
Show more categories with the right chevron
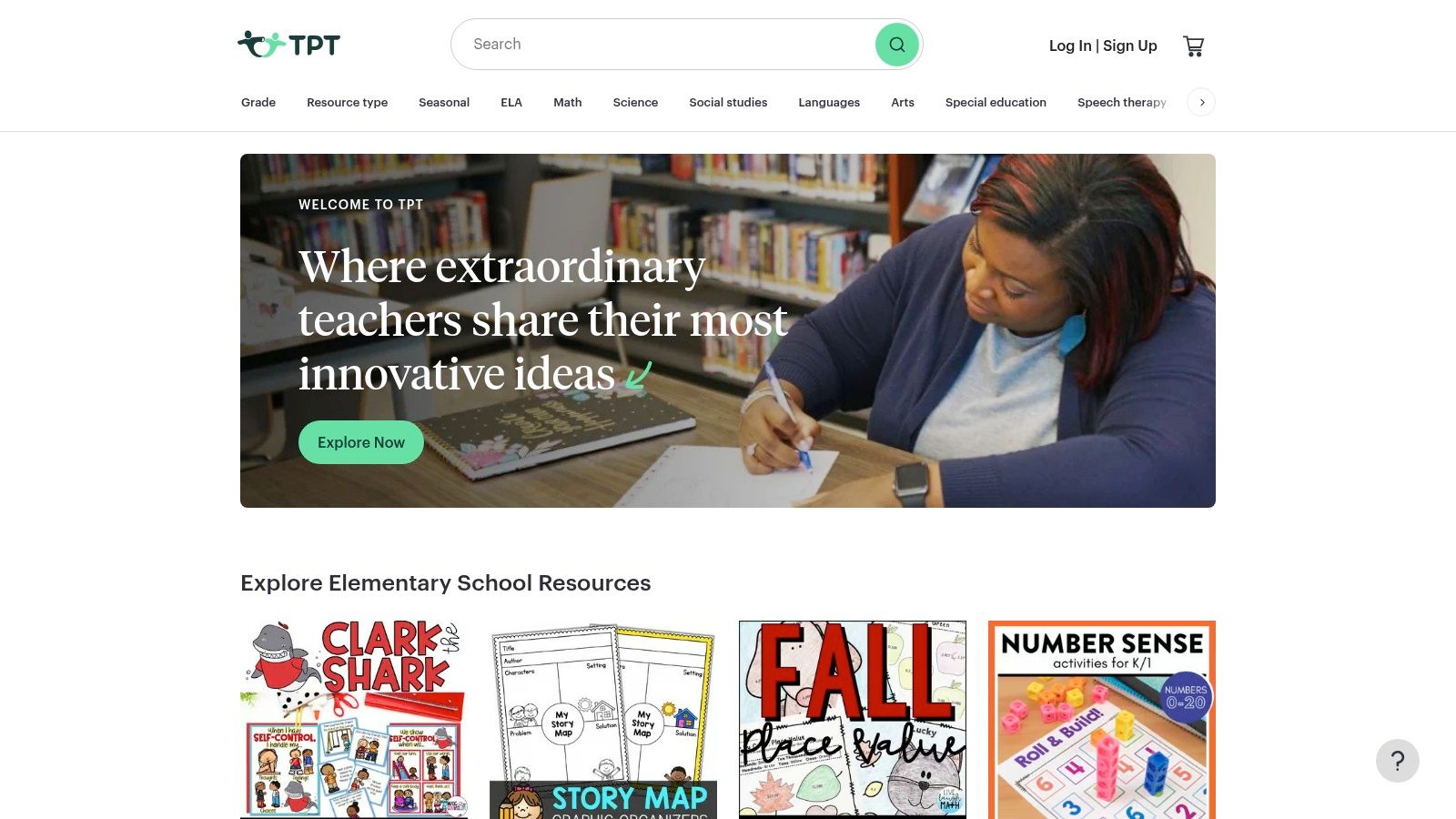1201,102
